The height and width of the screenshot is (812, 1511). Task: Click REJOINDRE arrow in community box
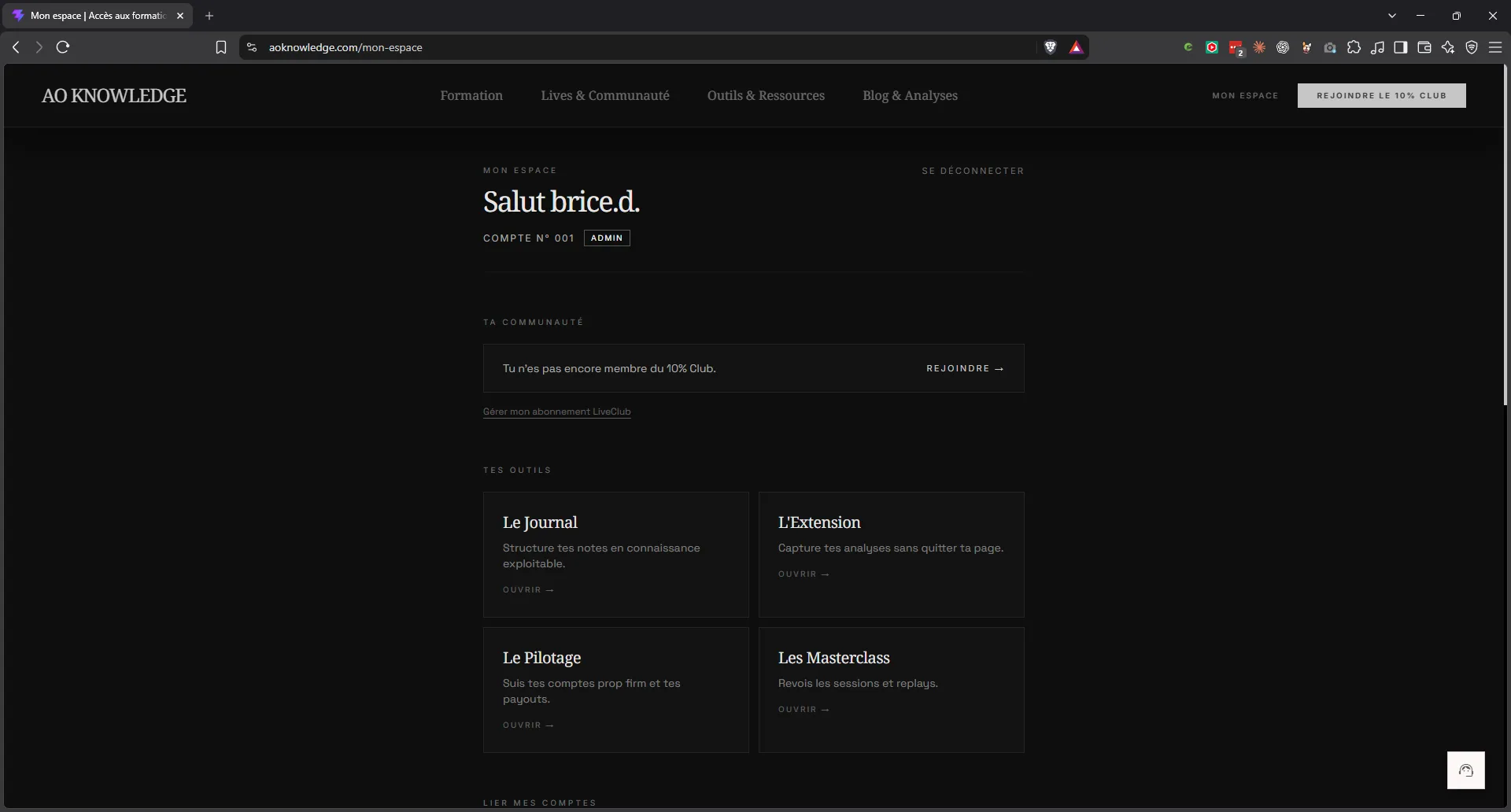pyautogui.click(x=965, y=368)
